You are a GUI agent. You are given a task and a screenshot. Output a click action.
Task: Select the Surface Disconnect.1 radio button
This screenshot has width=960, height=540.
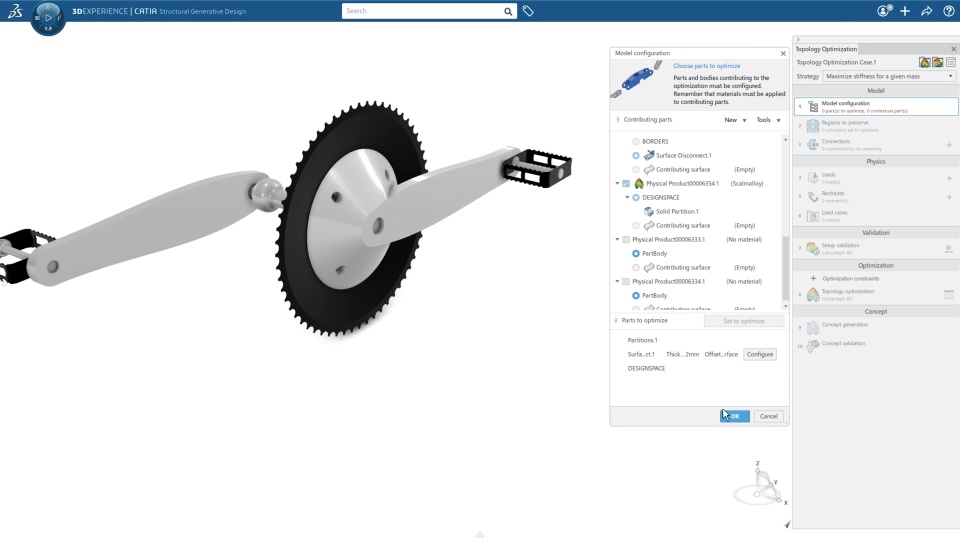636,156
